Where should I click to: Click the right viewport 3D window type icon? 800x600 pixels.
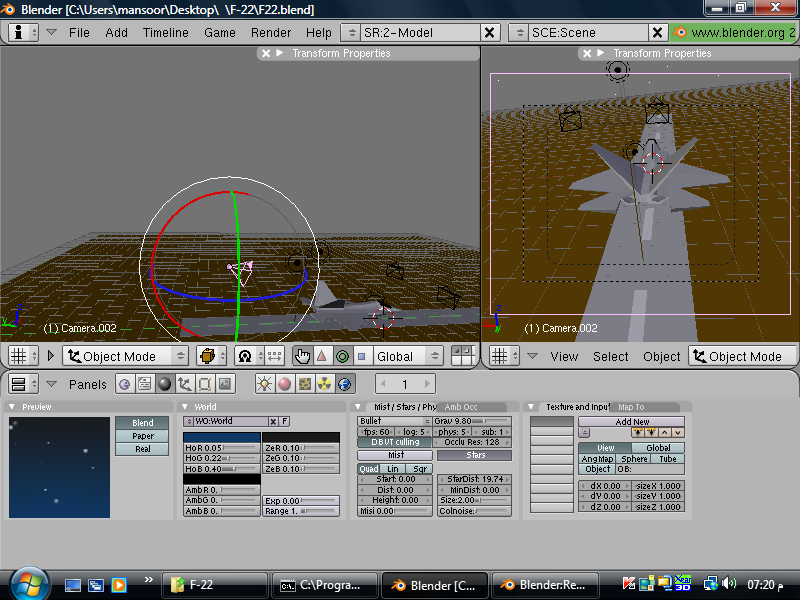click(504, 356)
